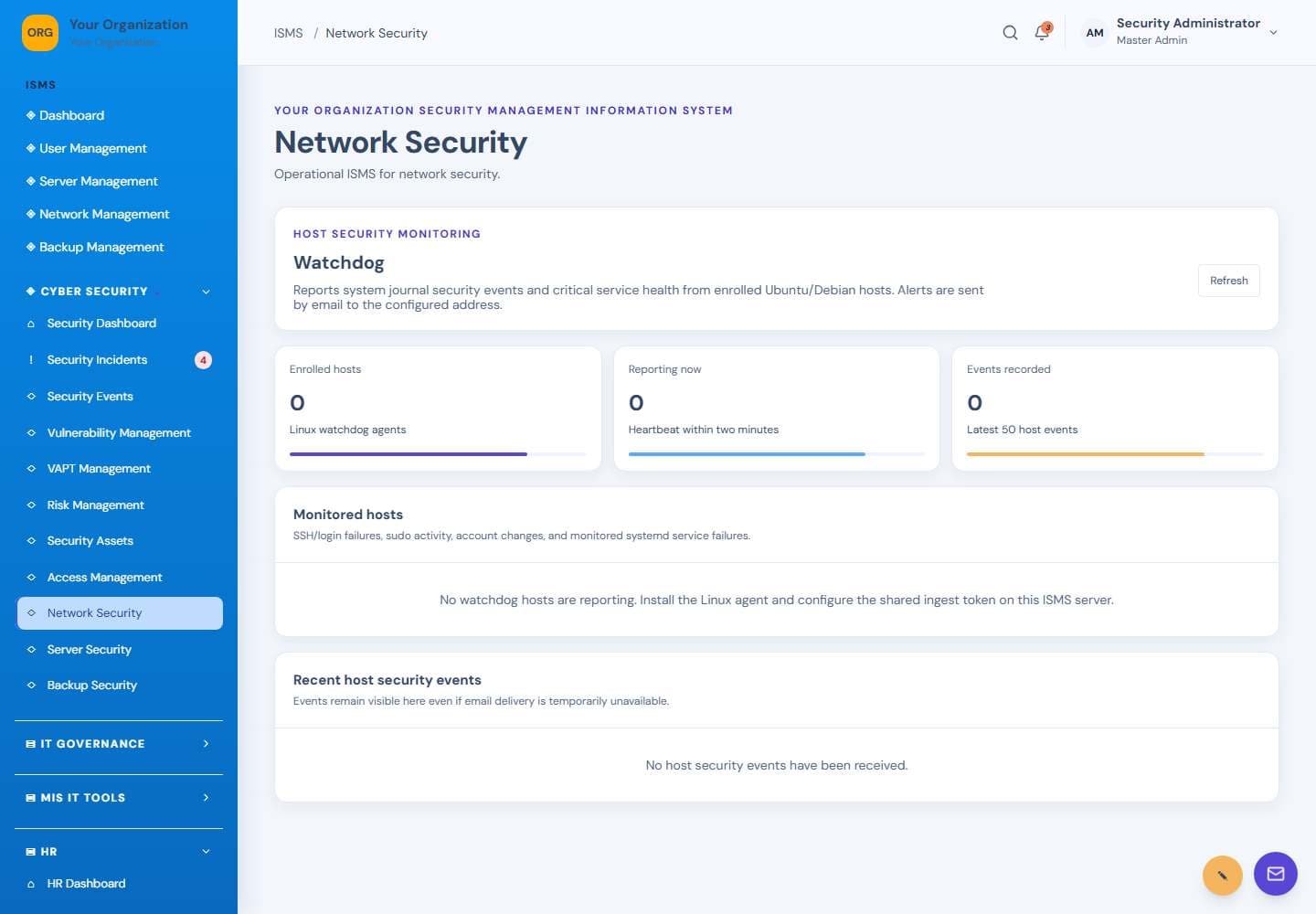Go to User Management

[x=93, y=148]
